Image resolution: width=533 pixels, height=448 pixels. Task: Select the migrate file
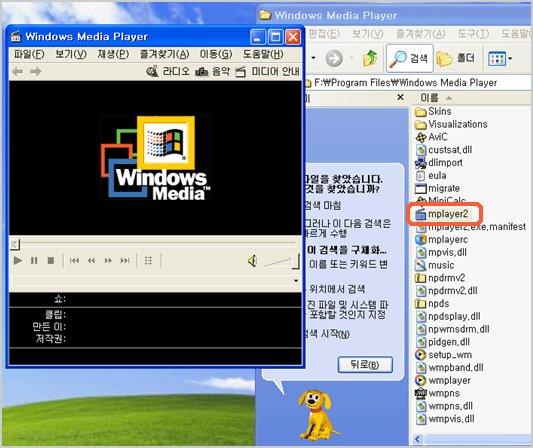(x=437, y=188)
